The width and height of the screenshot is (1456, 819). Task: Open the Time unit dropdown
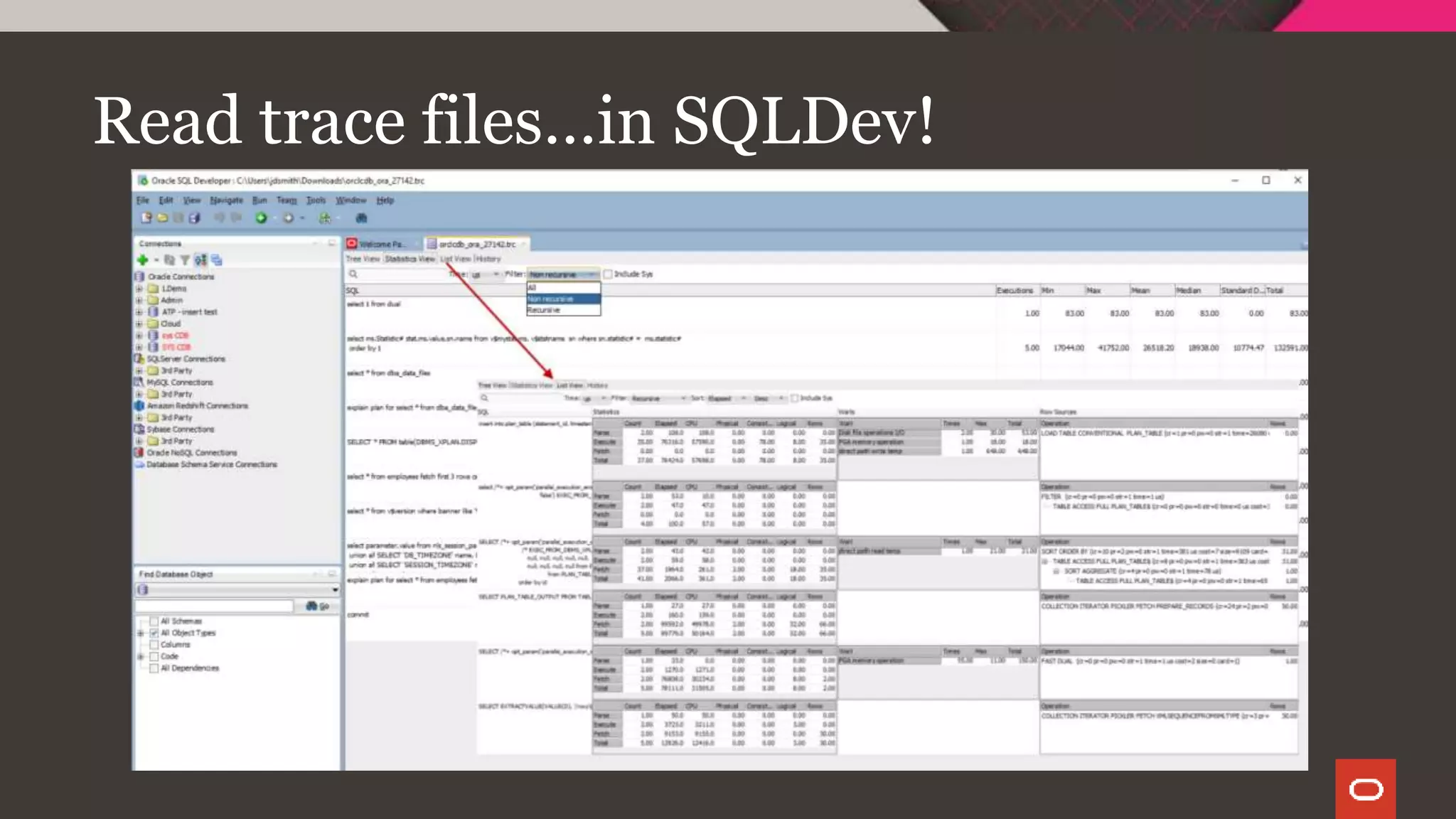pos(486,274)
